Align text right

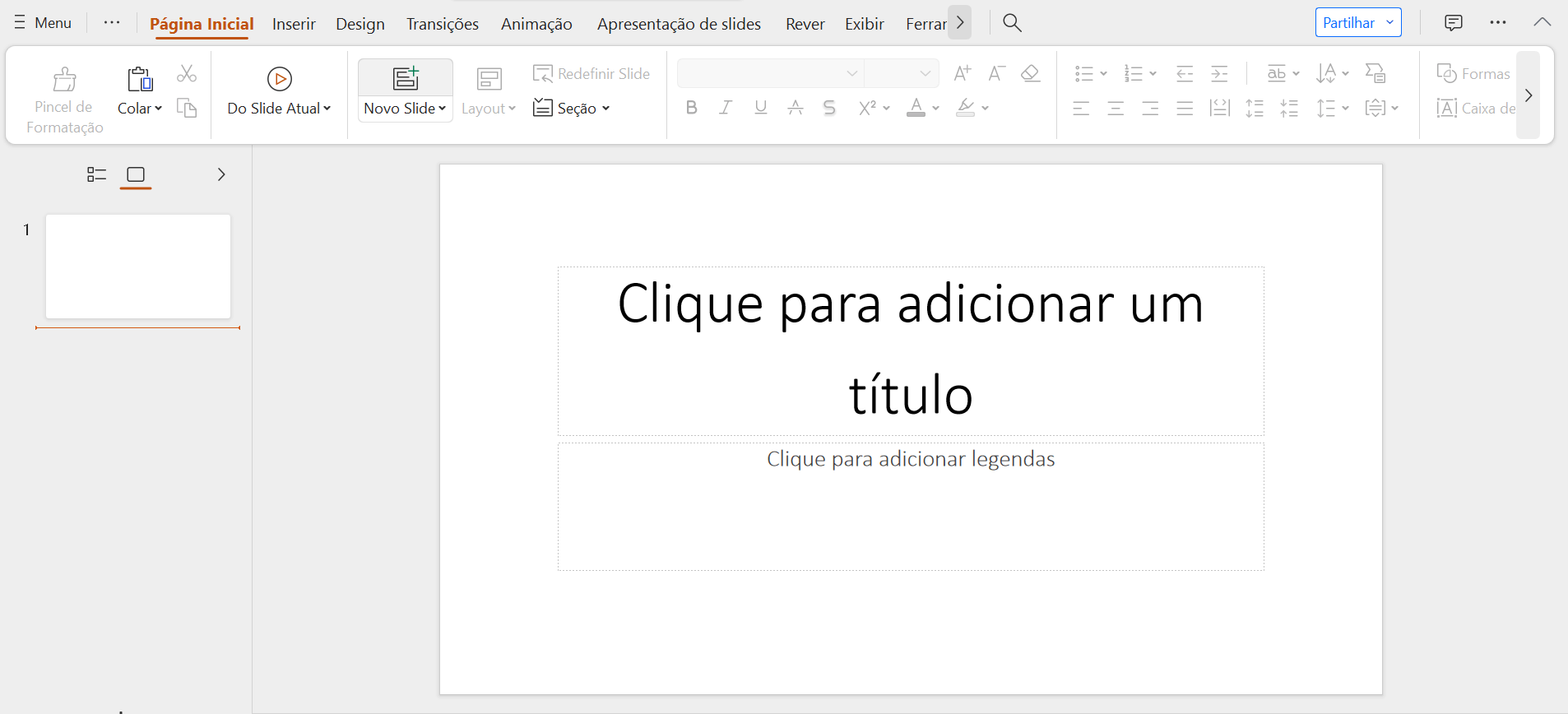click(1150, 108)
